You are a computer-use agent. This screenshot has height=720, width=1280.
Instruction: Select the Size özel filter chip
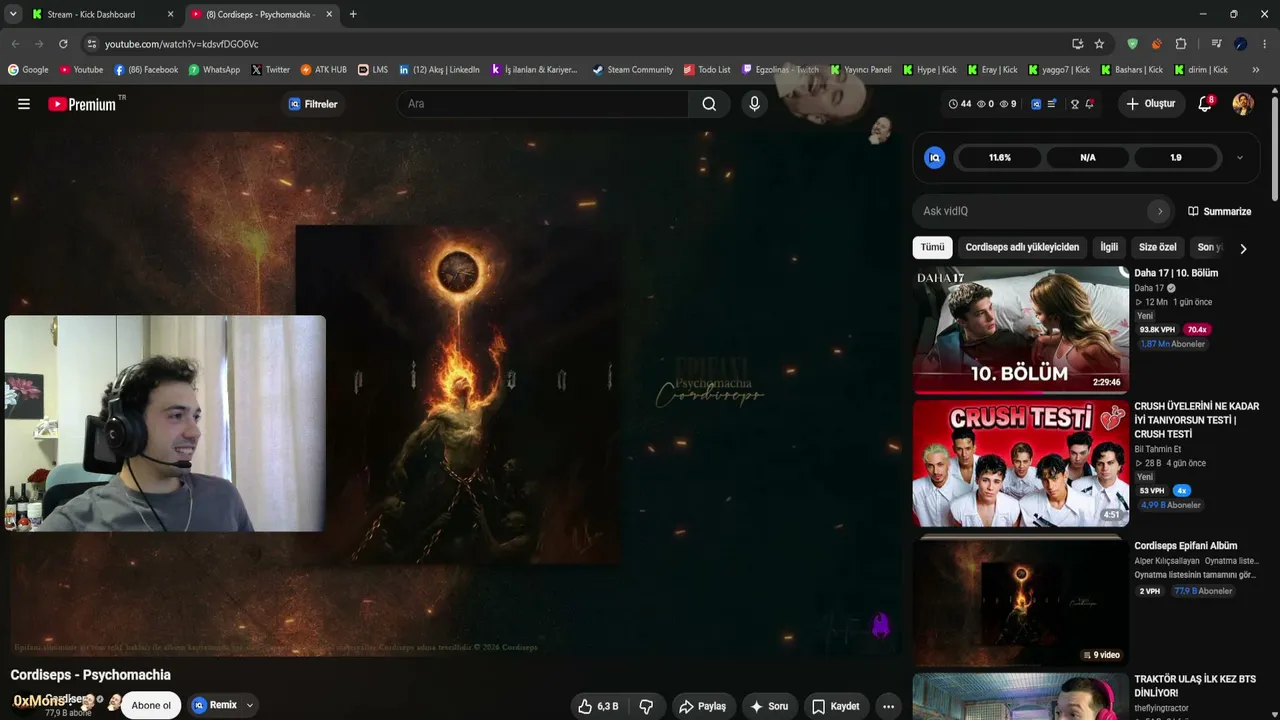point(1158,247)
